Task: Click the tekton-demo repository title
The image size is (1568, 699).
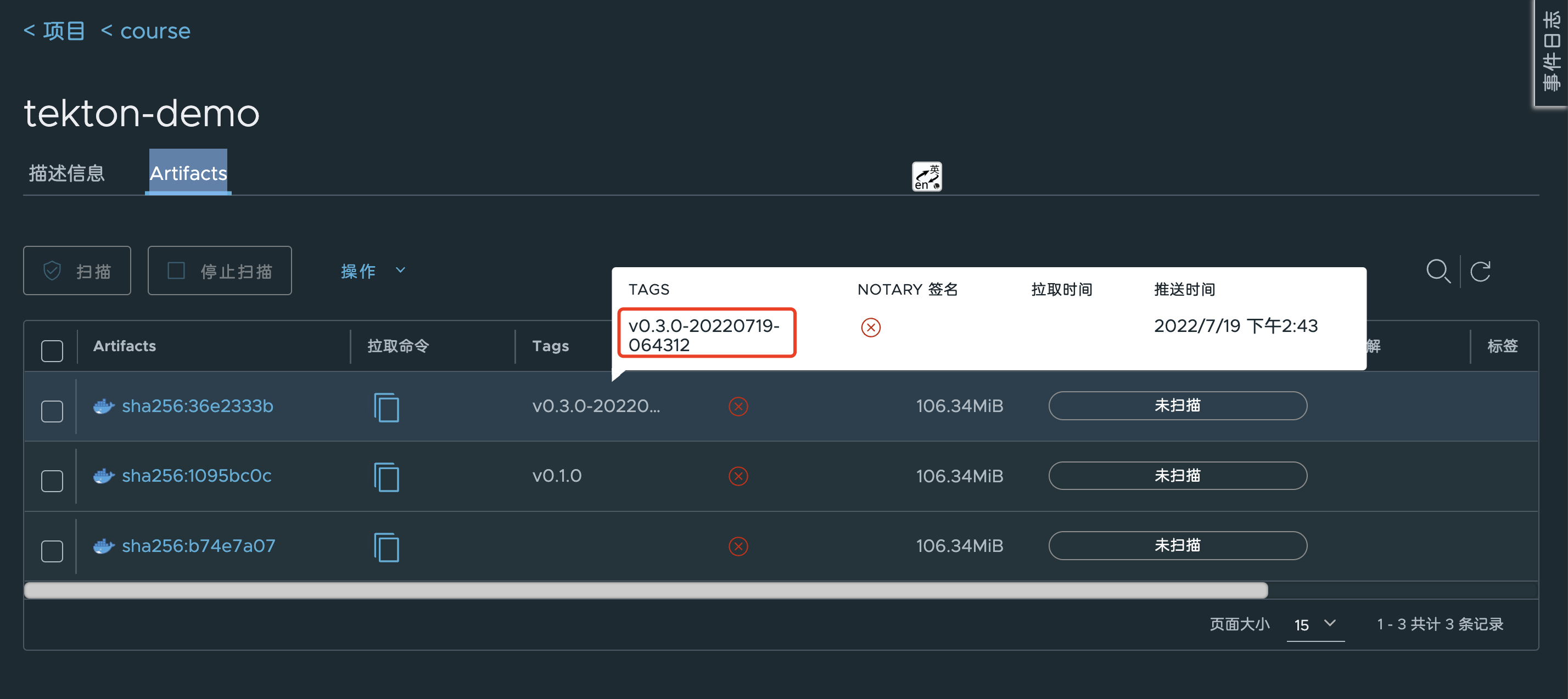Action: [x=141, y=113]
